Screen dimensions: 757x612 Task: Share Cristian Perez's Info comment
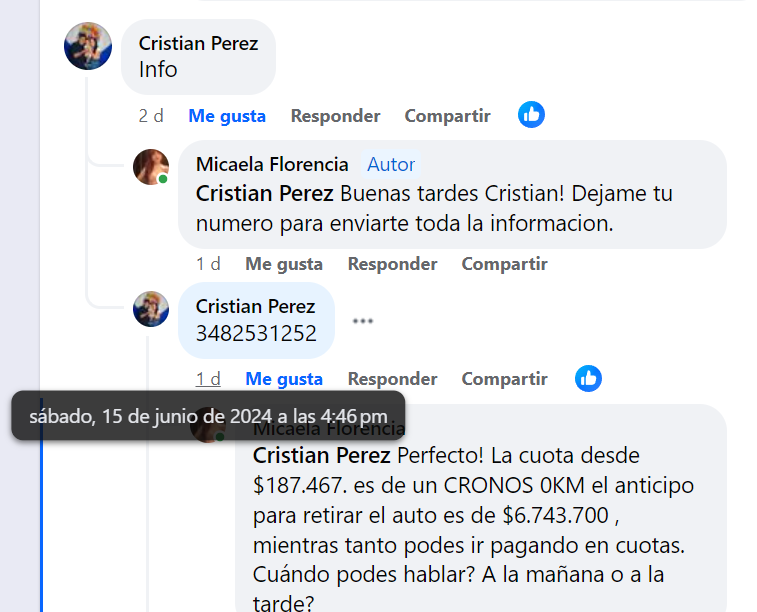[447, 116]
